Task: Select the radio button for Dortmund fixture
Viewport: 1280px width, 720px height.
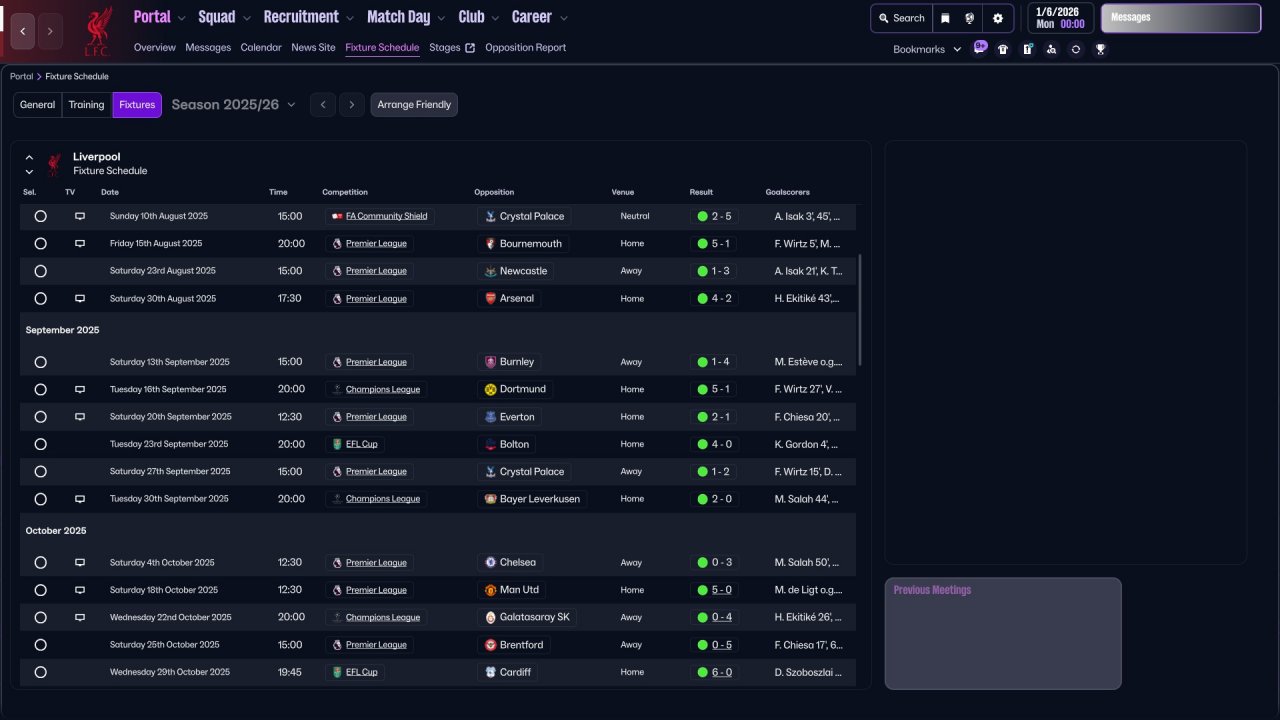Action: click(40, 390)
